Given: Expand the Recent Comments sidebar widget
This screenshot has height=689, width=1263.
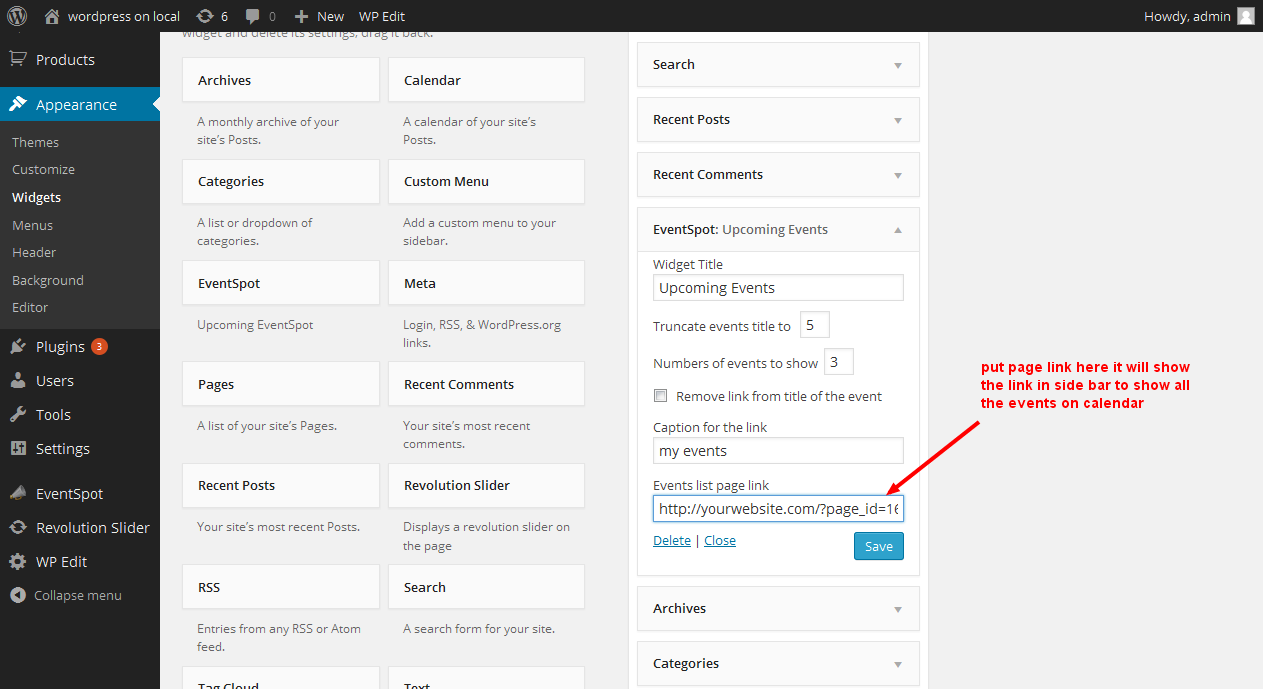Looking at the screenshot, I should point(898,175).
